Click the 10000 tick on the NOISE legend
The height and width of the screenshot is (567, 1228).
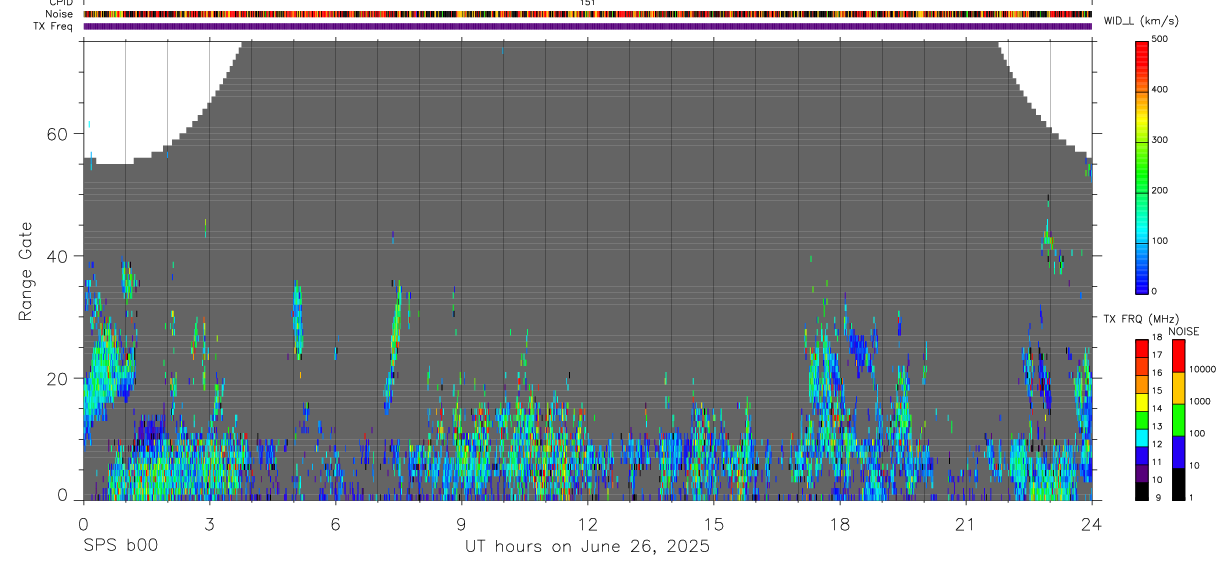pos(1204,369)
